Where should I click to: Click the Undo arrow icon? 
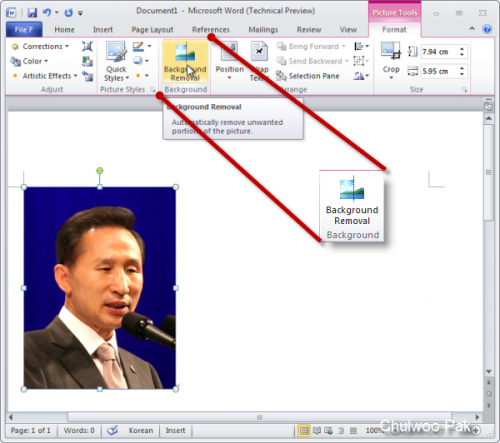pyautogui.click(x=47, y=13)
